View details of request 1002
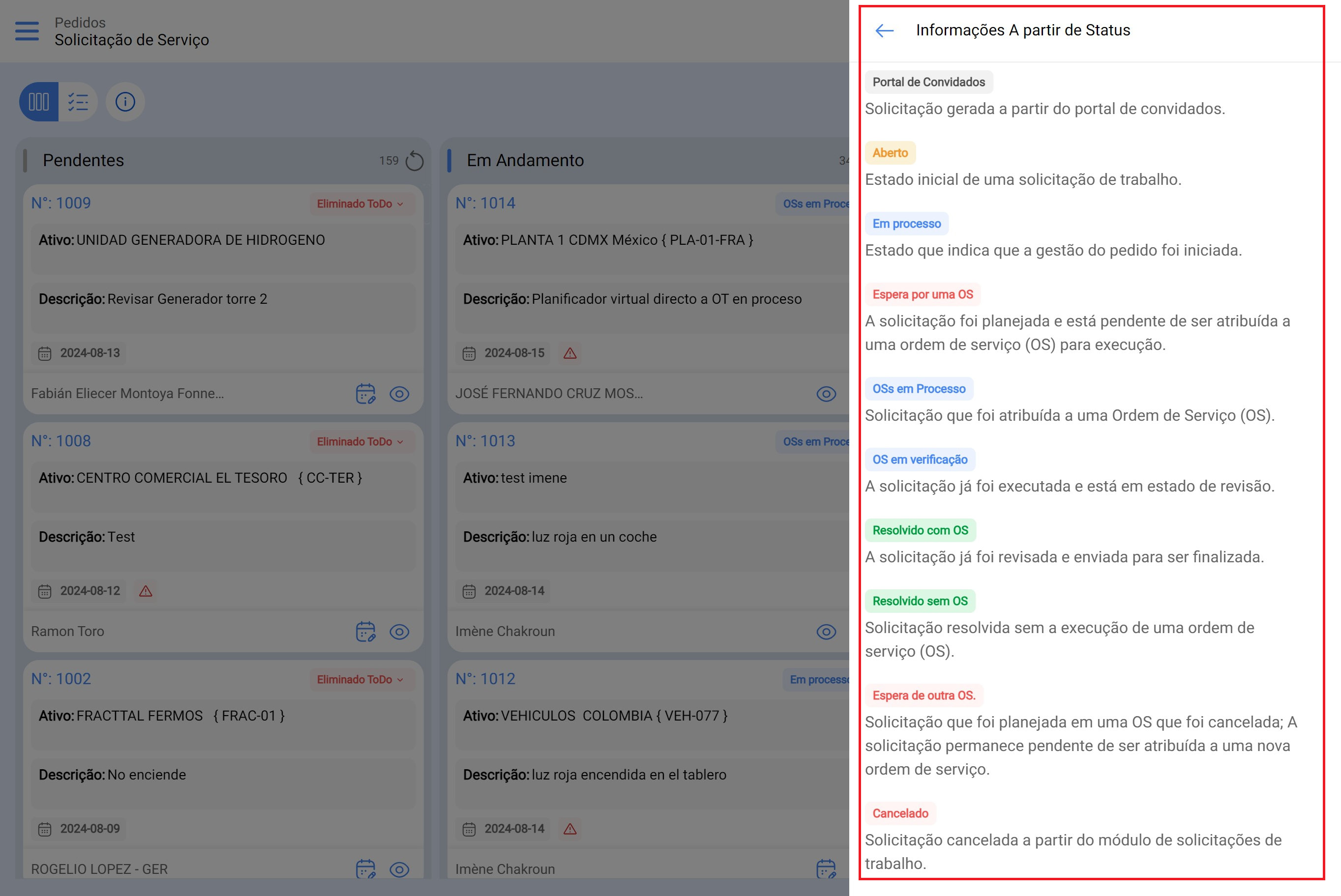Viewport: 1341px width, 896px height. coord(400,869)
